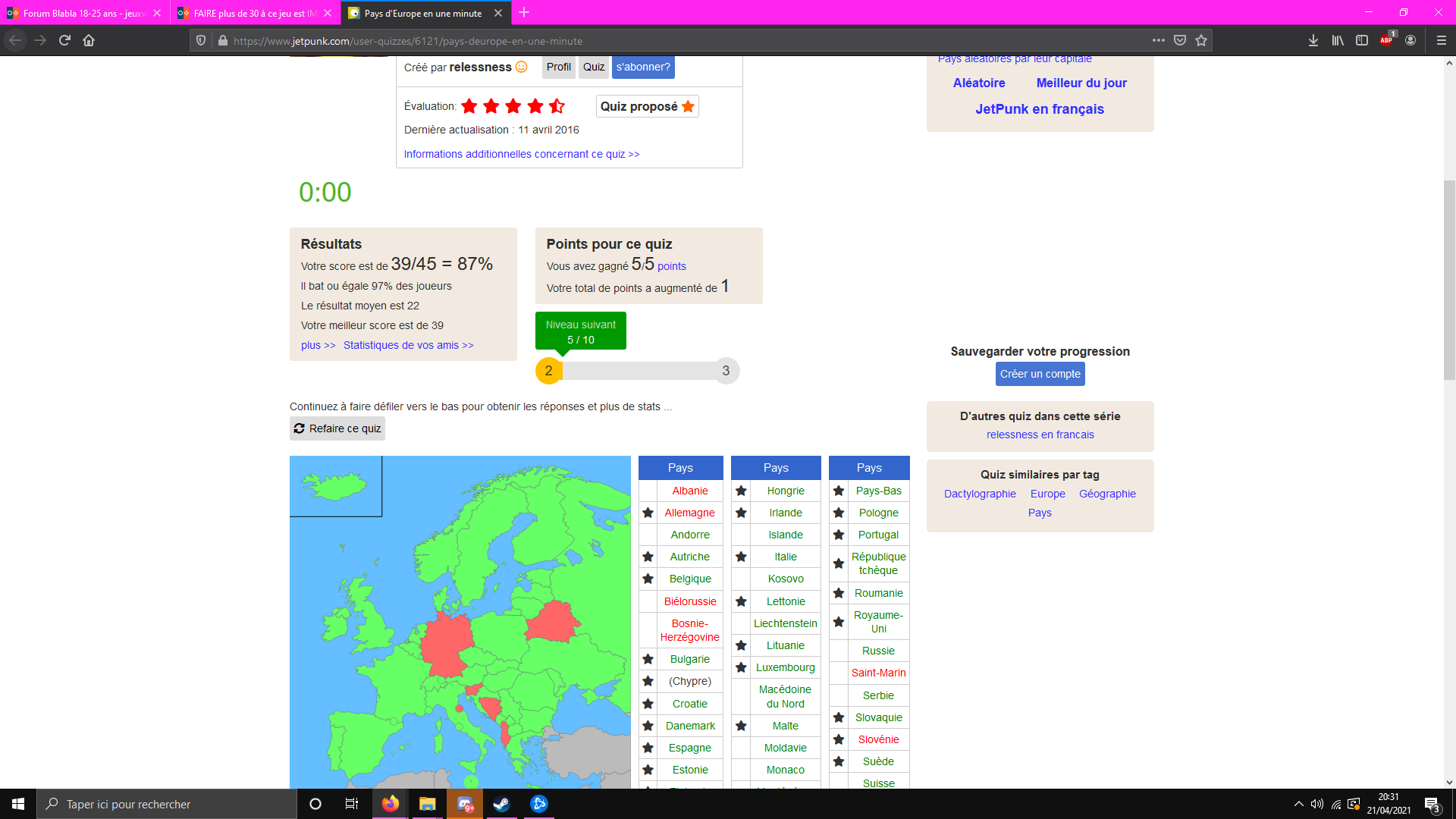Bookmark this page with the star icon

tap(1201, 41)
